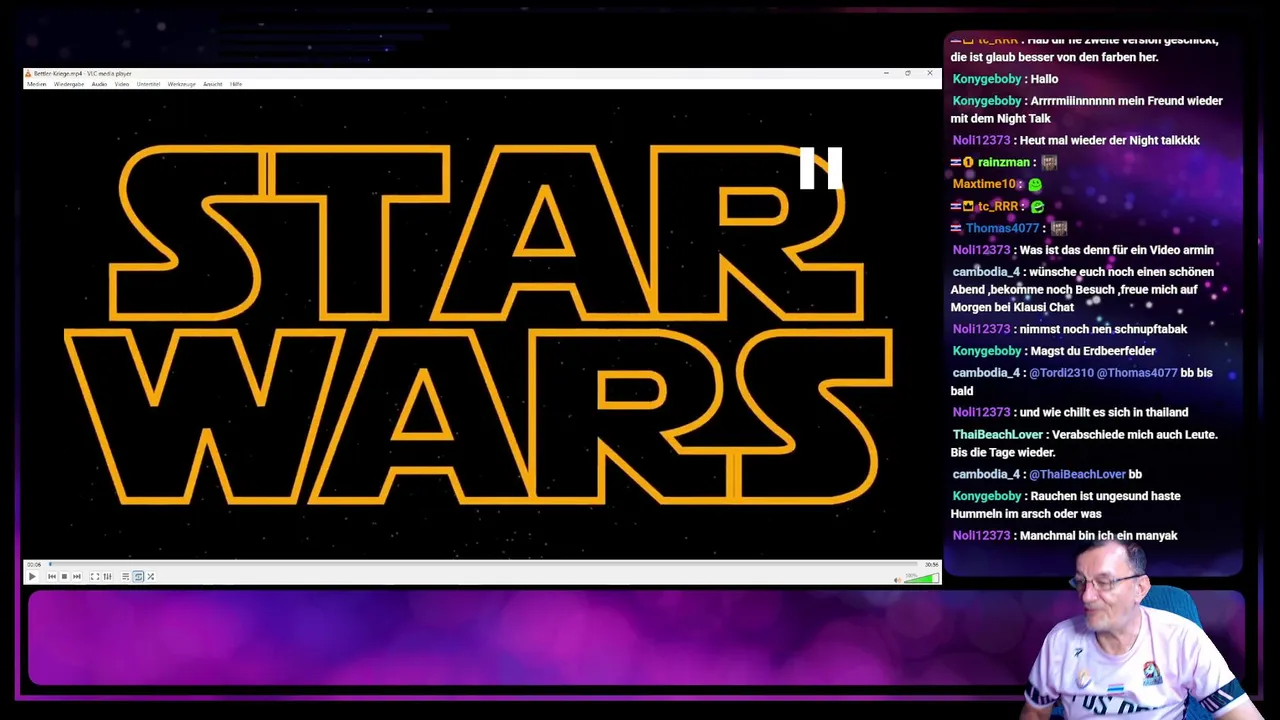
Task: Click the Star Wars video frame
Action: click(481, 324)
